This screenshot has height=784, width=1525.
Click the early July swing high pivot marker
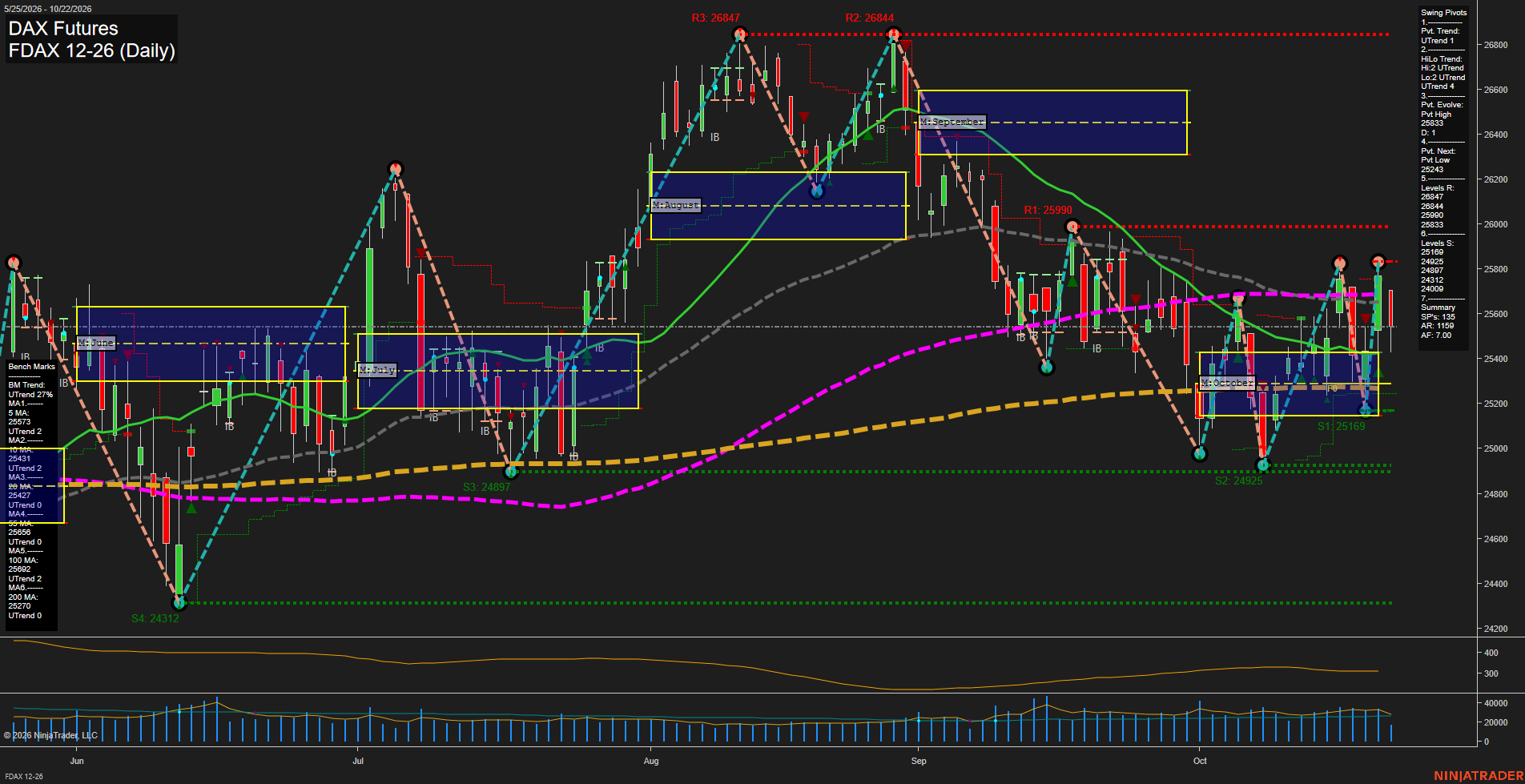tap(395, 169)
